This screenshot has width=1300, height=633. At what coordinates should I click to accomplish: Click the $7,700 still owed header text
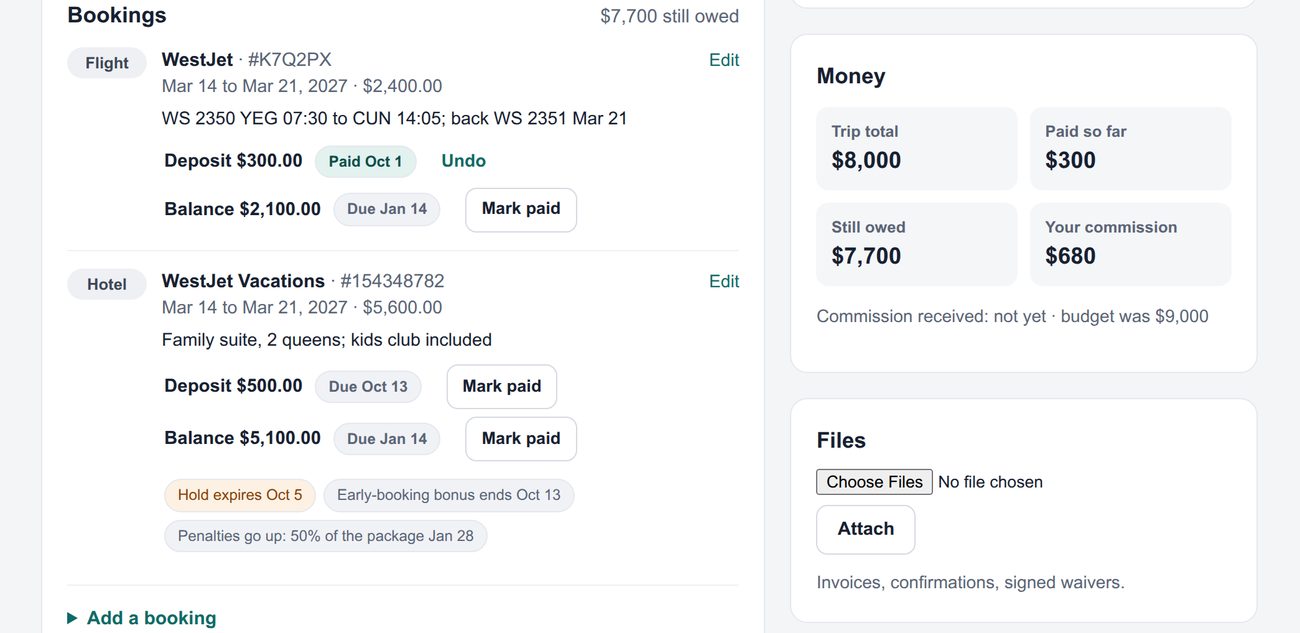click(x=670, y=16)
